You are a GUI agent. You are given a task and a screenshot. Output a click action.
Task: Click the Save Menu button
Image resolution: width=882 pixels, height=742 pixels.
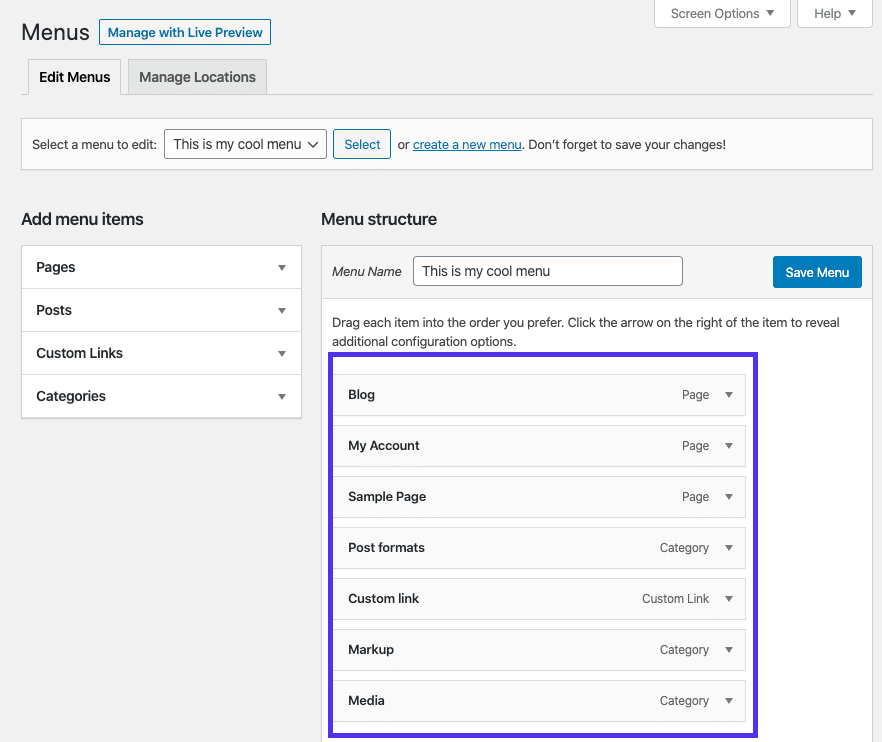click(817, 271)
